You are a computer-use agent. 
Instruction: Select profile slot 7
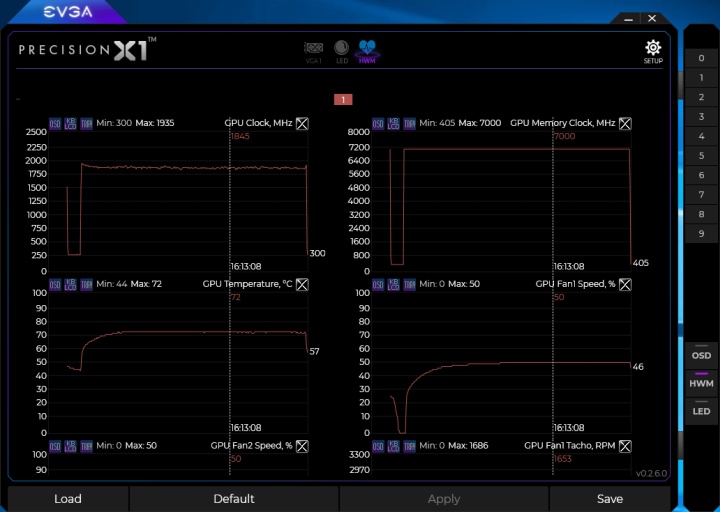click(x=701, y=195)
